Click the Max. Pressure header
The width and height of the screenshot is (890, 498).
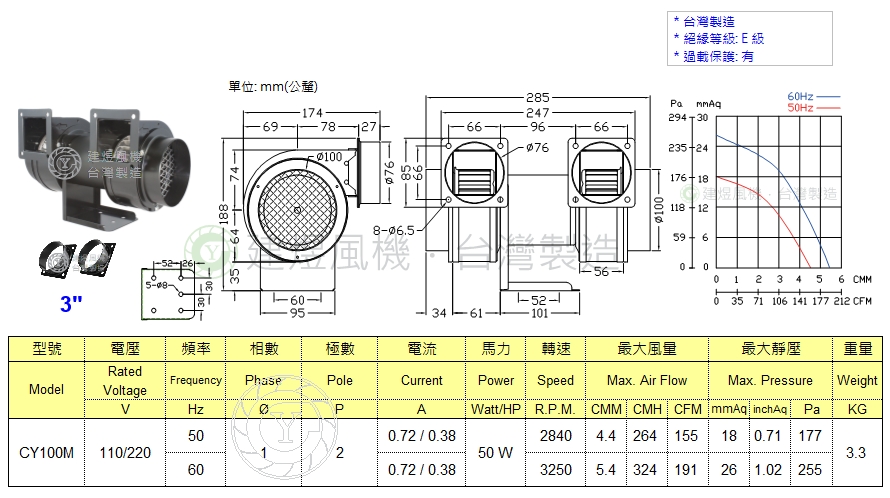point(770,380)
